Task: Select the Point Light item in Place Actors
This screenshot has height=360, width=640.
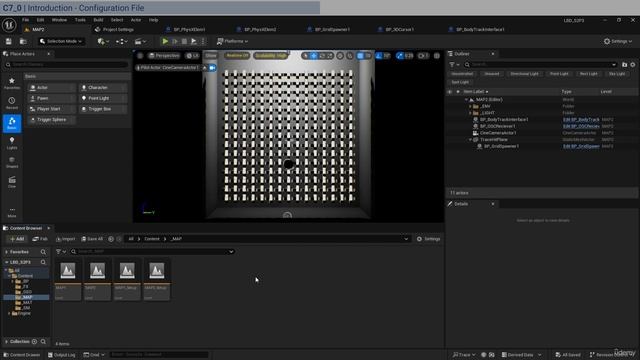Action: pos(102,98)
